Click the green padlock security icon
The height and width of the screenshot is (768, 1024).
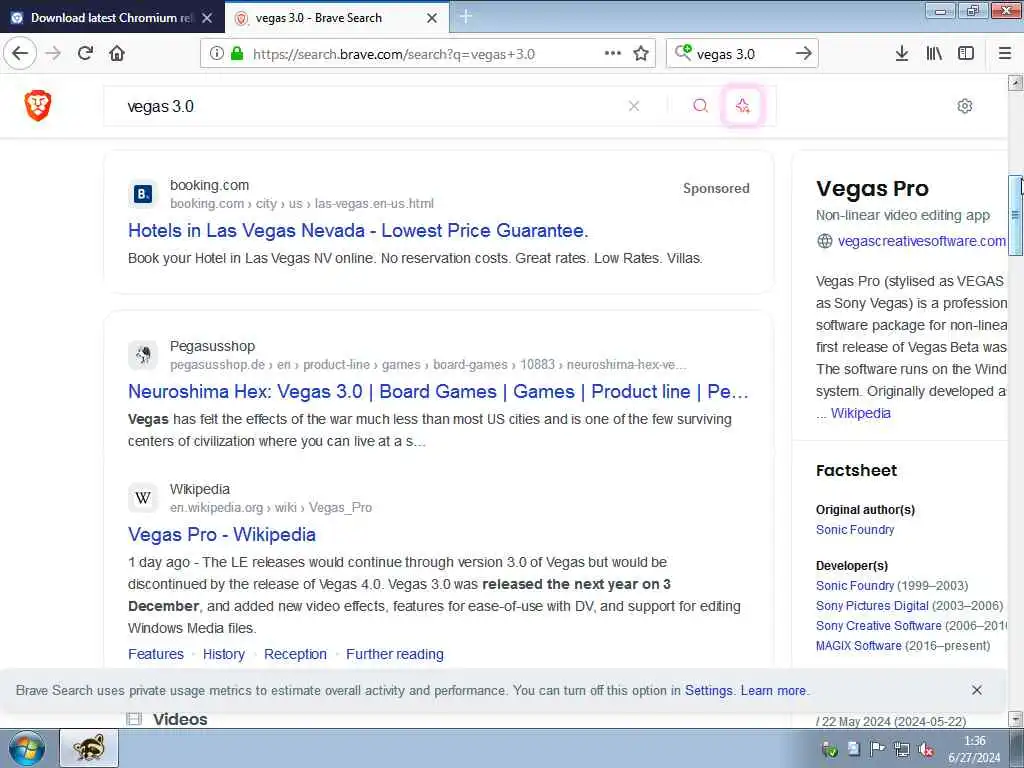[237, 54]
